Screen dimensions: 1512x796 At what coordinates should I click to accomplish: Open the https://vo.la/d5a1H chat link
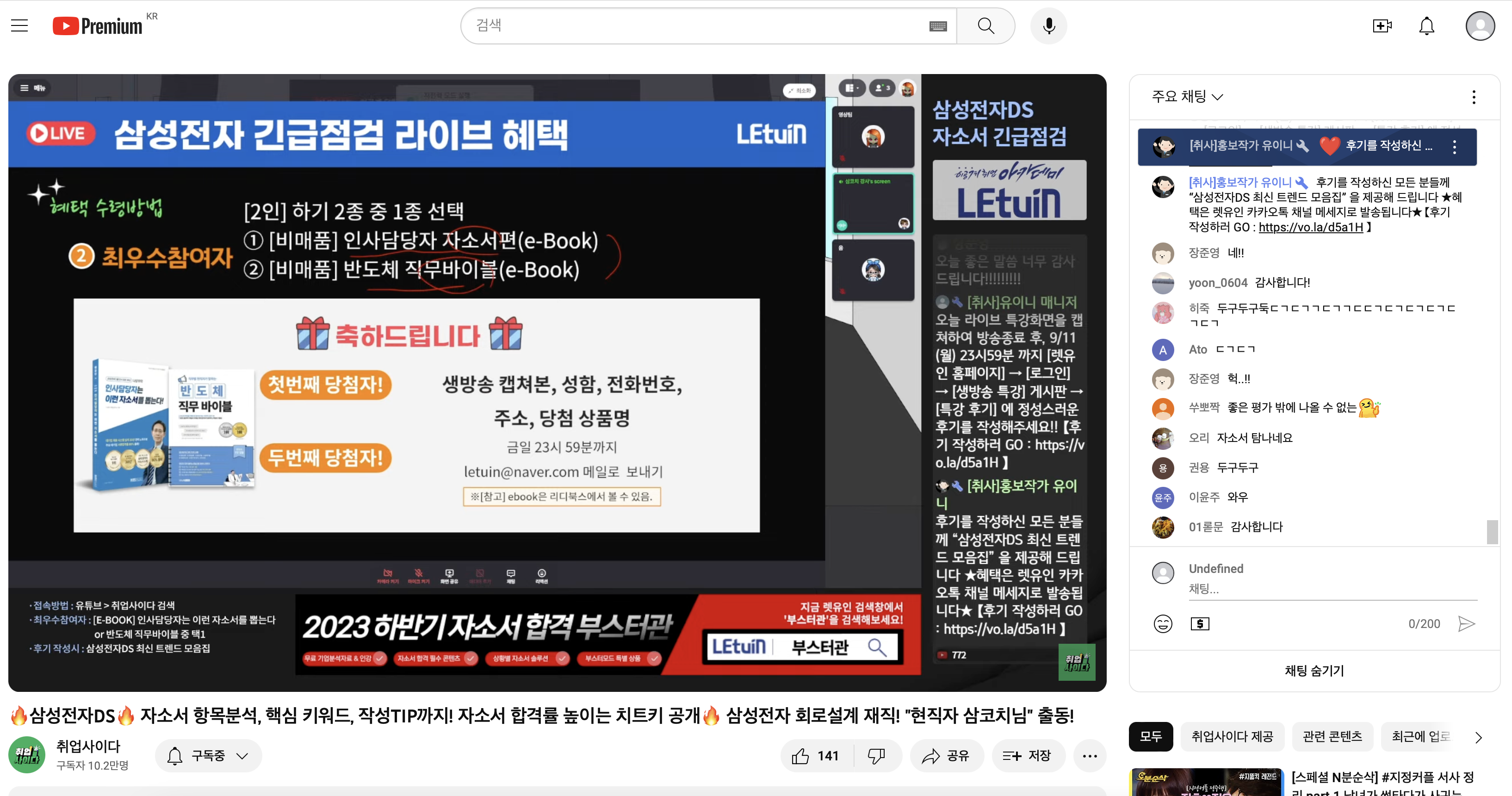click(1311, 227)
